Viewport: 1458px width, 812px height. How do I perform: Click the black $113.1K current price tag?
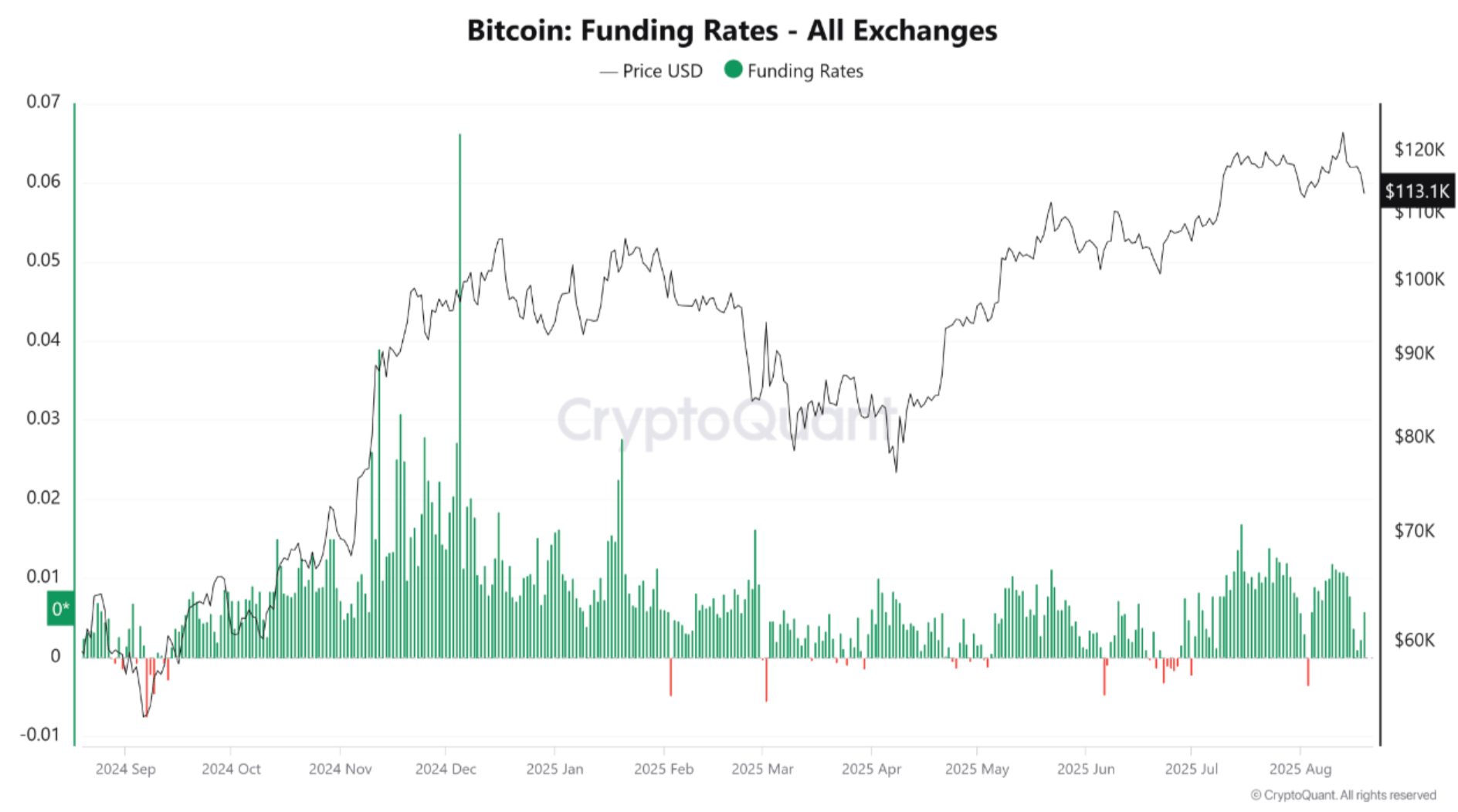[1417, 191]
